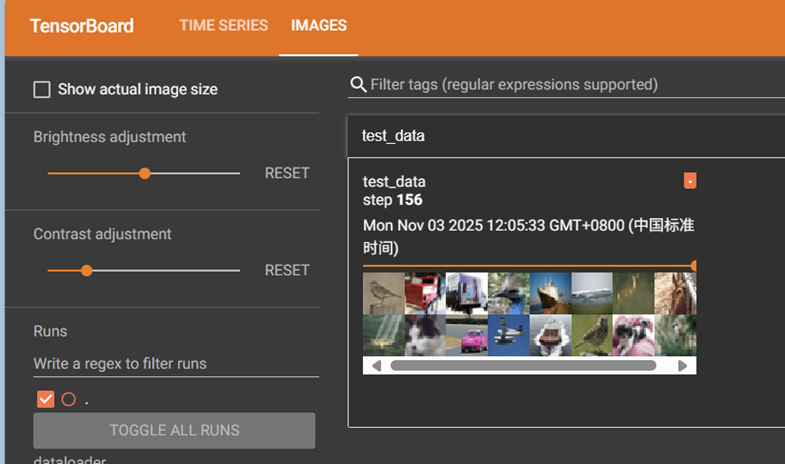Reset the brightness adjustment

pos(287,173)
